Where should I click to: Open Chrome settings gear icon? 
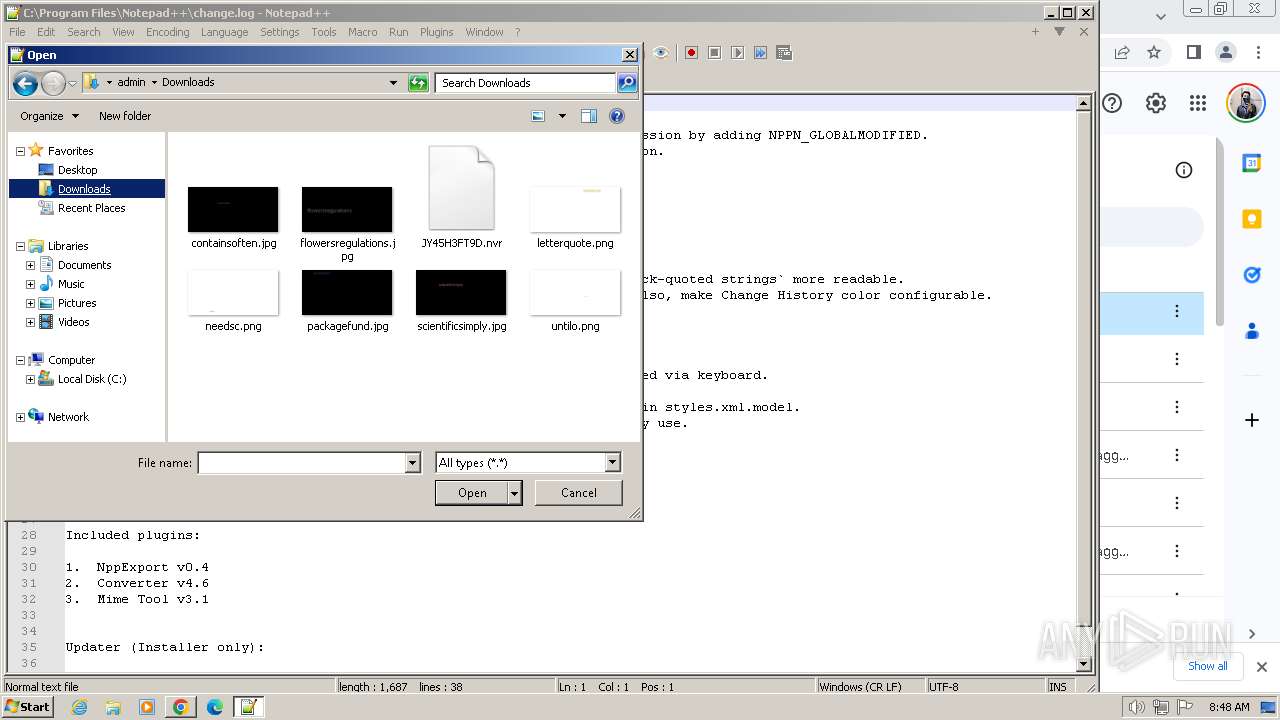point(1155,103)
